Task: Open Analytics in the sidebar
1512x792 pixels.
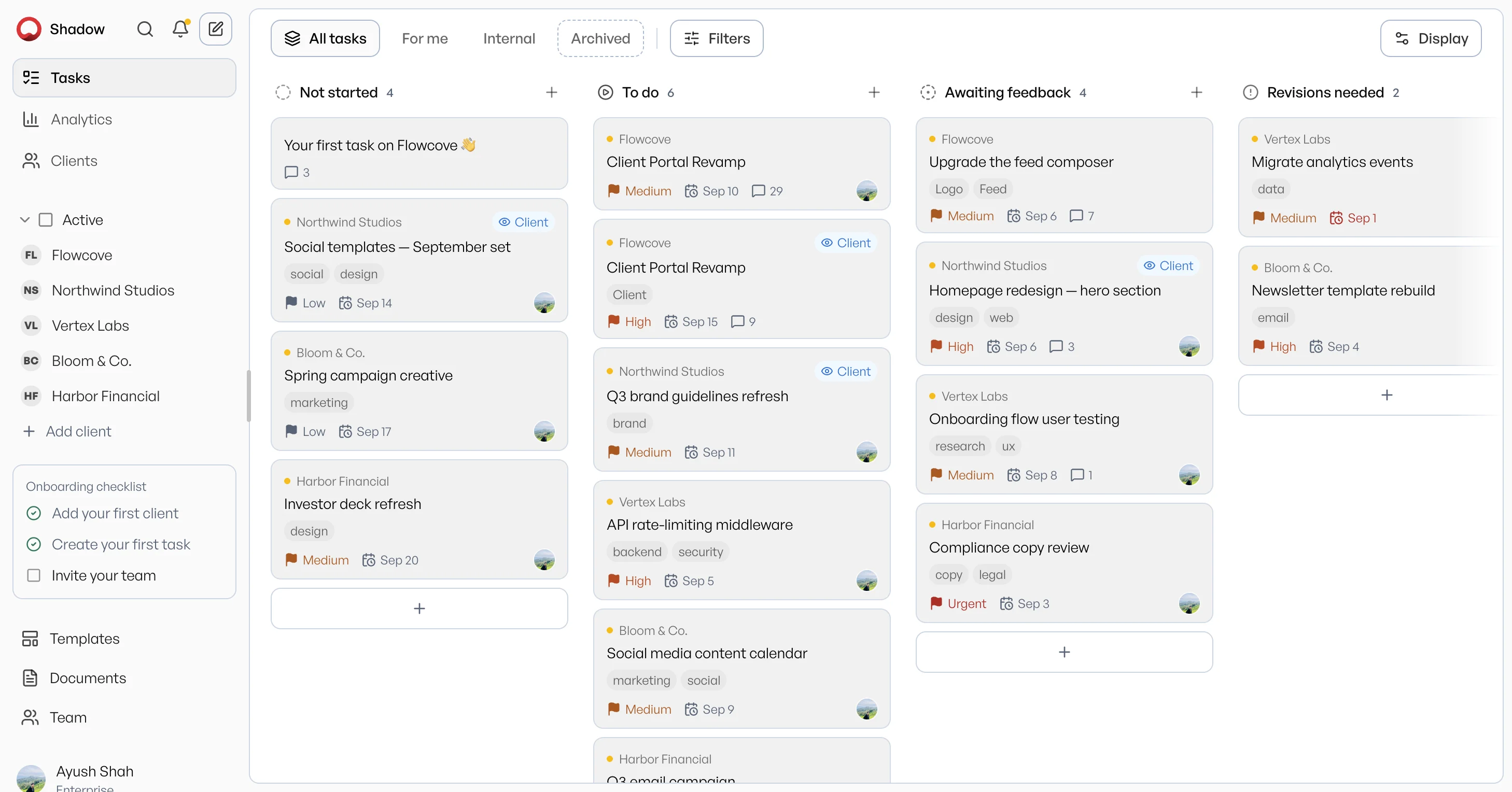Action: pos(124,119)
